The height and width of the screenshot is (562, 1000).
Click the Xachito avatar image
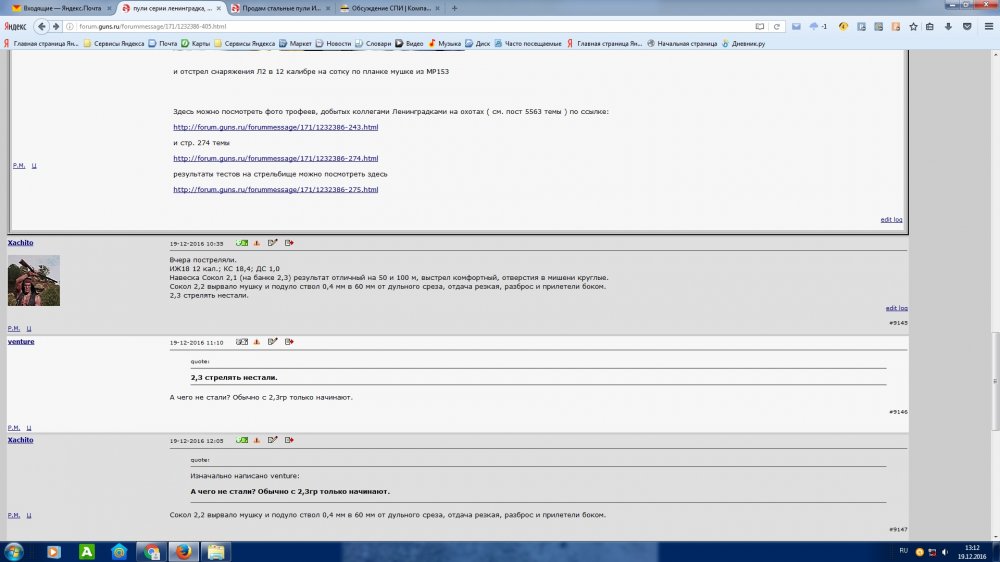(x=34, y=280)
